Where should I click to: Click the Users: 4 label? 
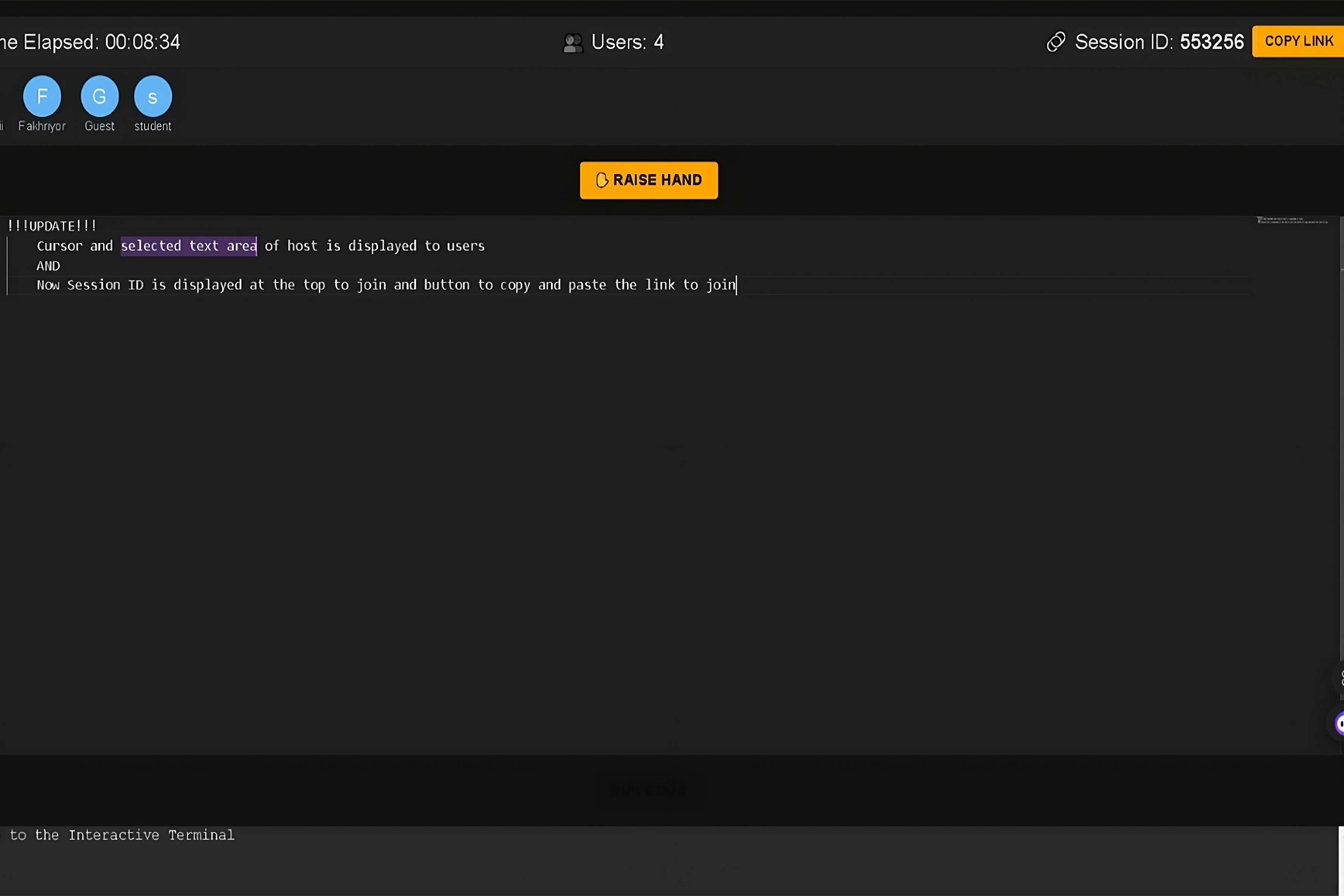point(628,42)
